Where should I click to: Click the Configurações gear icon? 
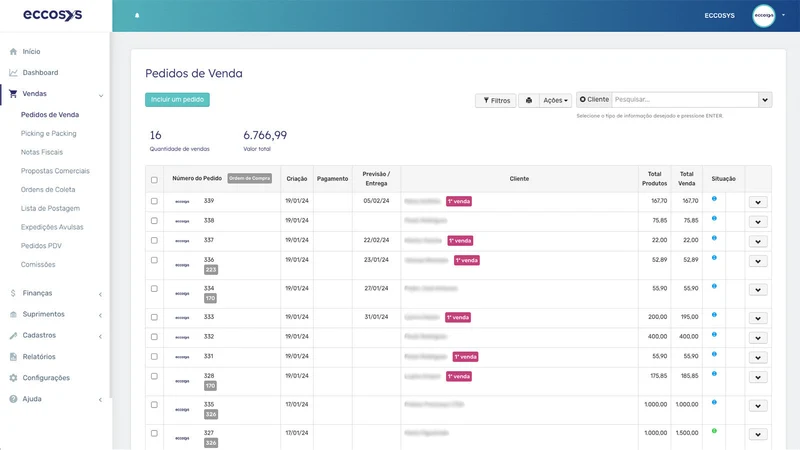coord(13,378)
